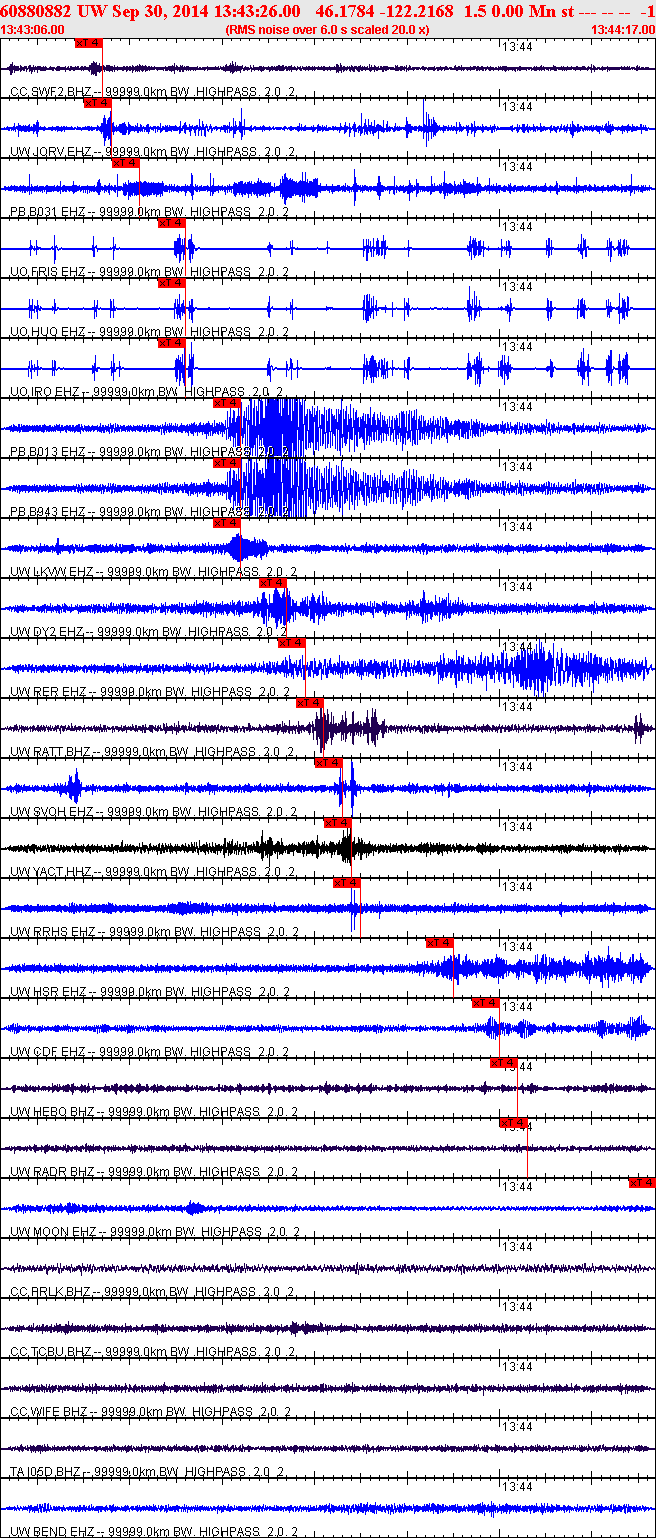This screenshot has width=656, height=1538.
Task: Select the UW.RRHS.EHZ station label
Action: 153,932
